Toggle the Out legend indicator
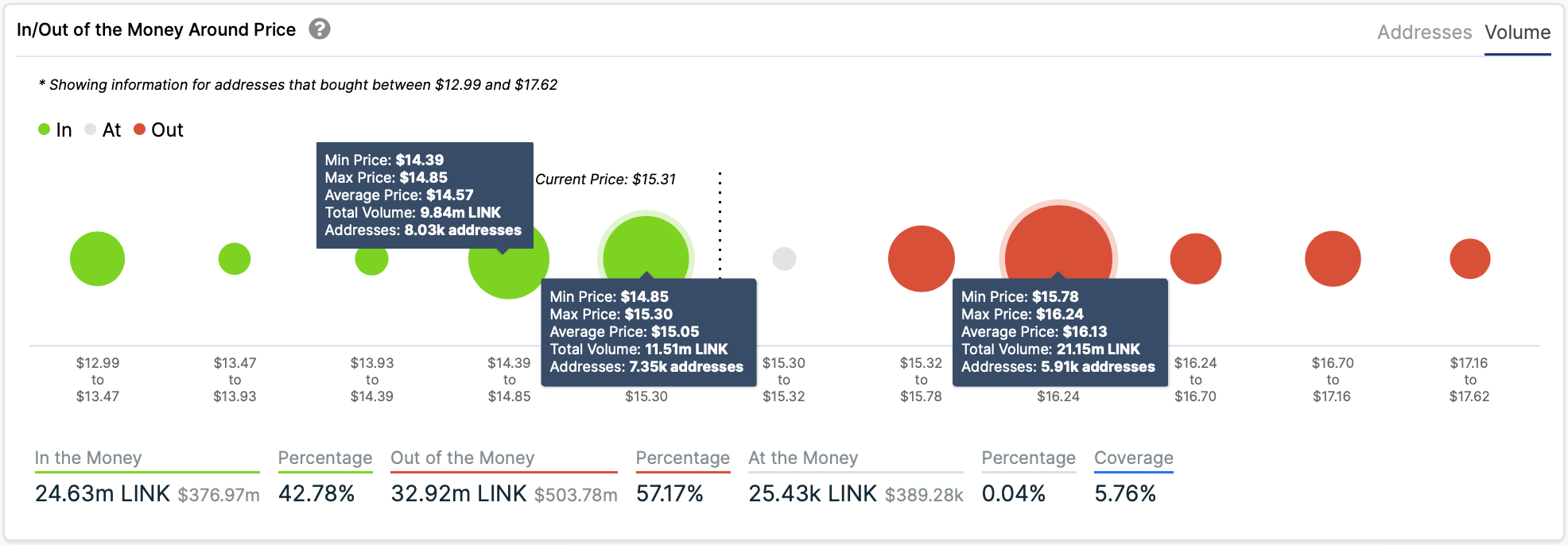Screen dimensions: 1568x545 pos(138,129)
